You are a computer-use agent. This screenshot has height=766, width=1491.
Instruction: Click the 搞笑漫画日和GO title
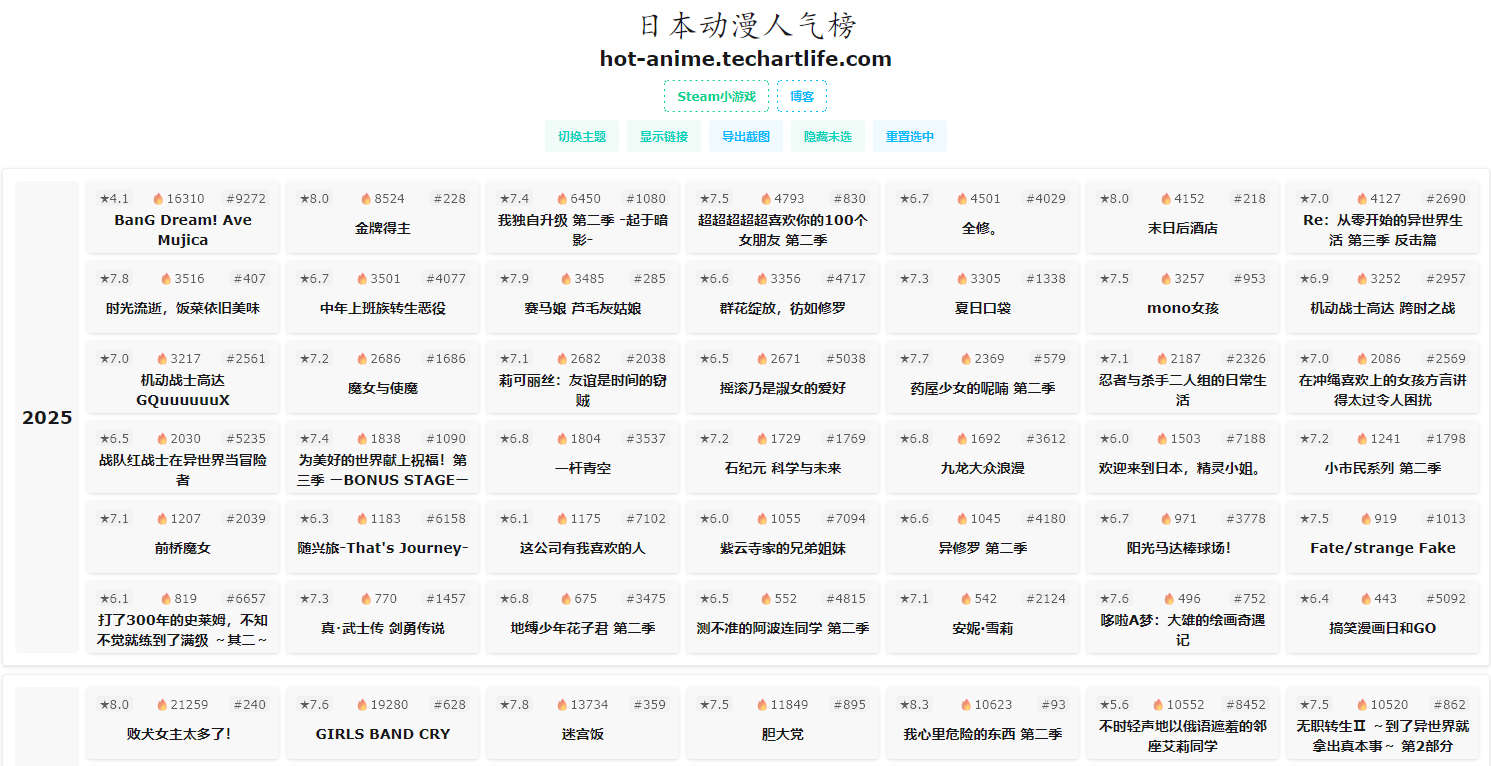pos(1383,628)
